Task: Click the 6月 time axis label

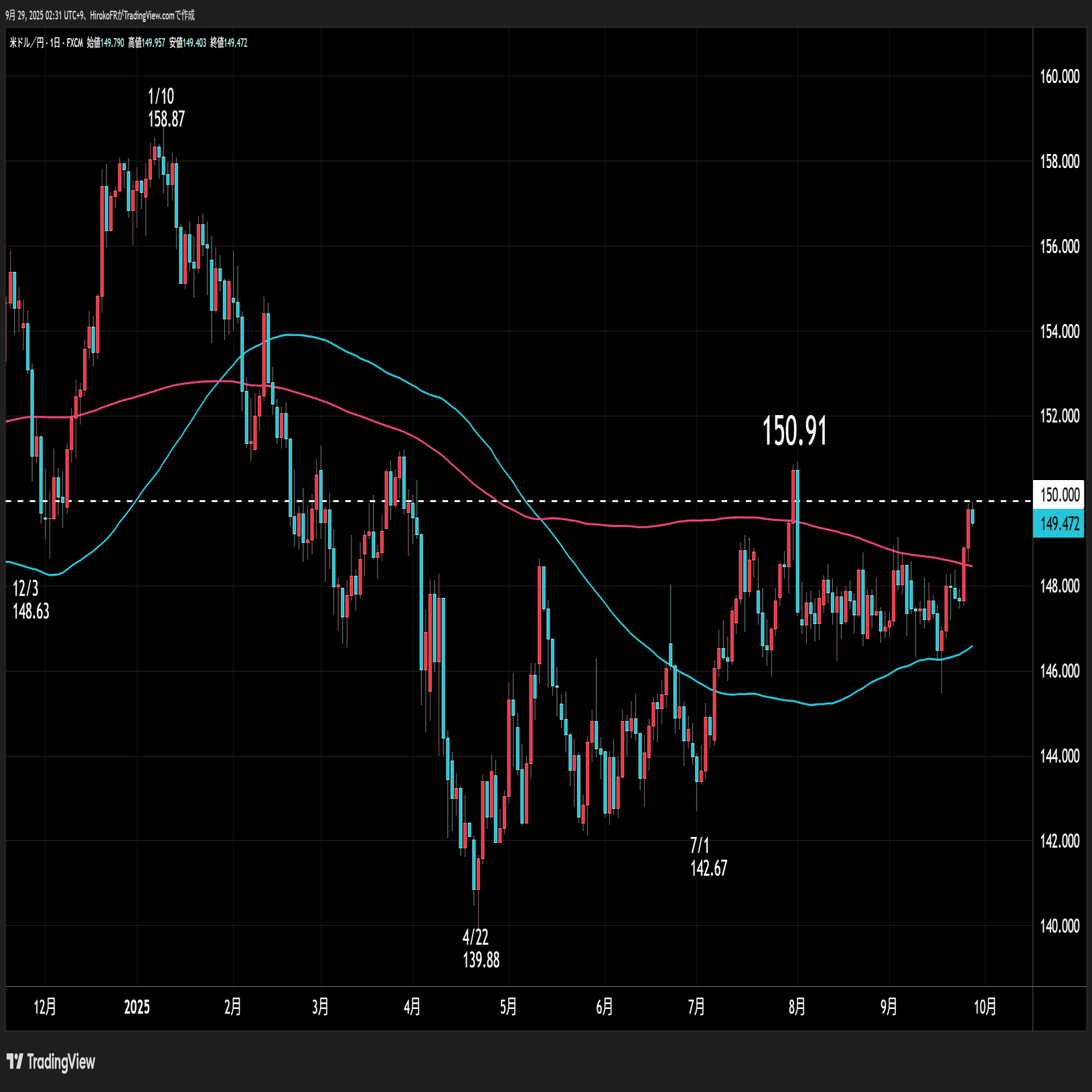Action: [x=604, y=1007]
